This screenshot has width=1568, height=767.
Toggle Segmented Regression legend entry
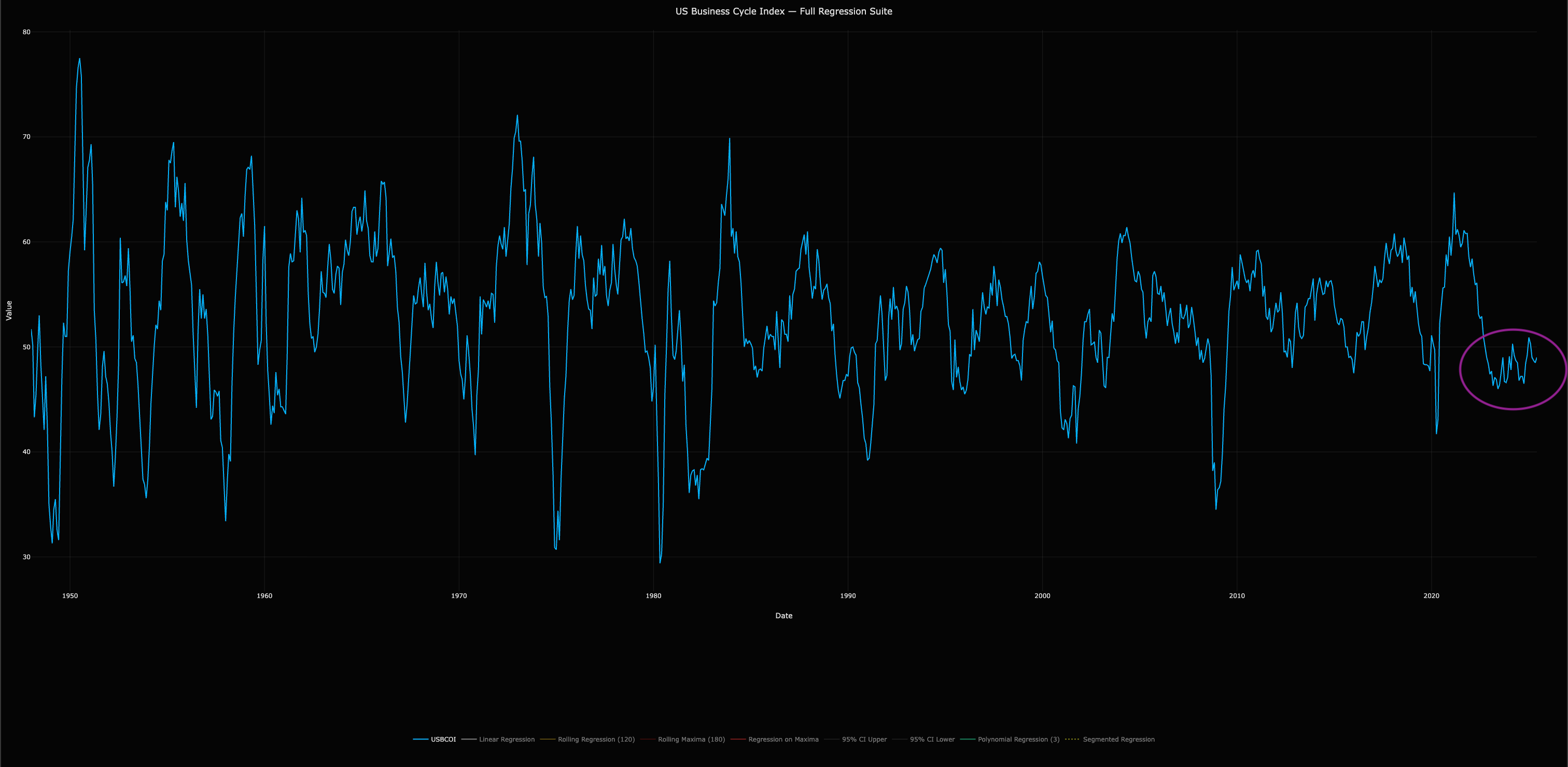point(1110,739)
